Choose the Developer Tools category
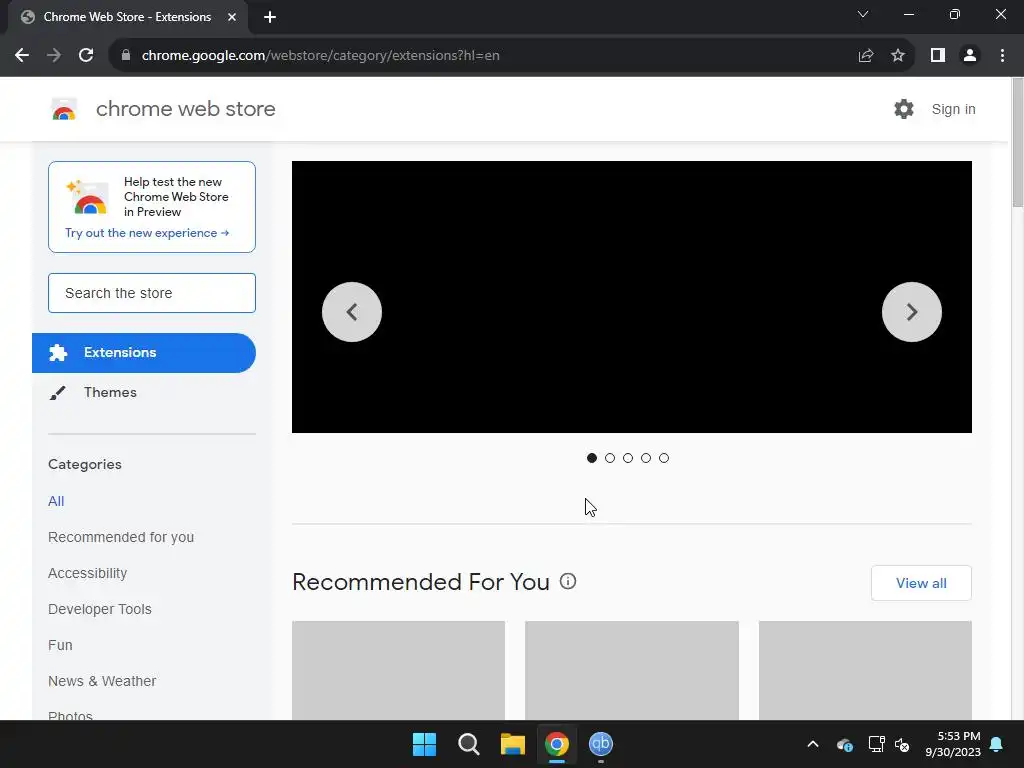 [x=100, y=609]
